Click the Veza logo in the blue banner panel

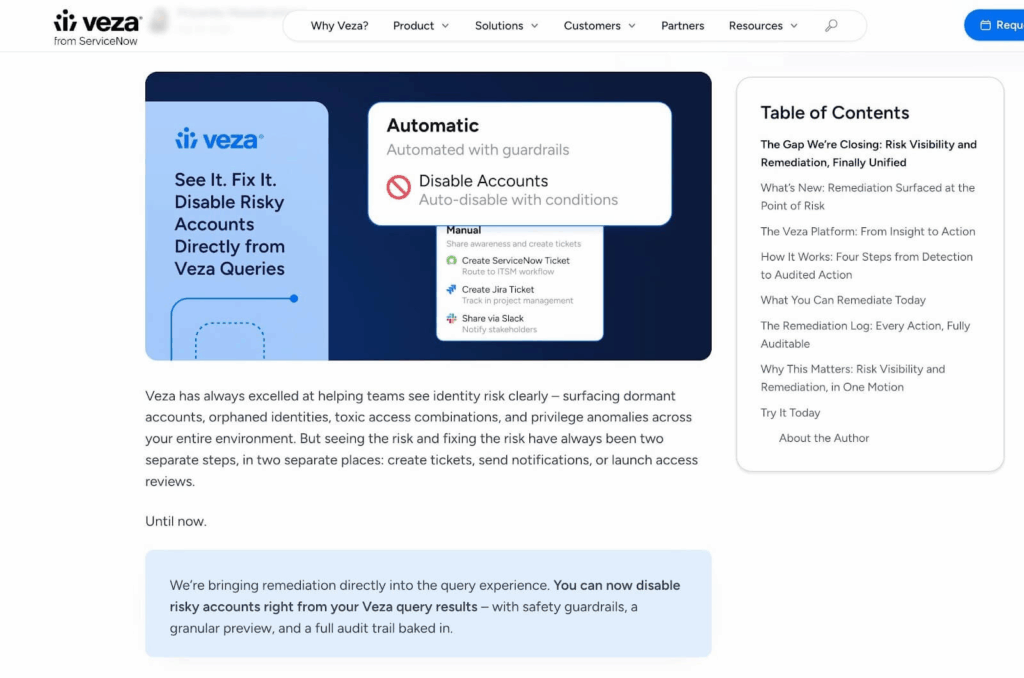pos(219,139)
